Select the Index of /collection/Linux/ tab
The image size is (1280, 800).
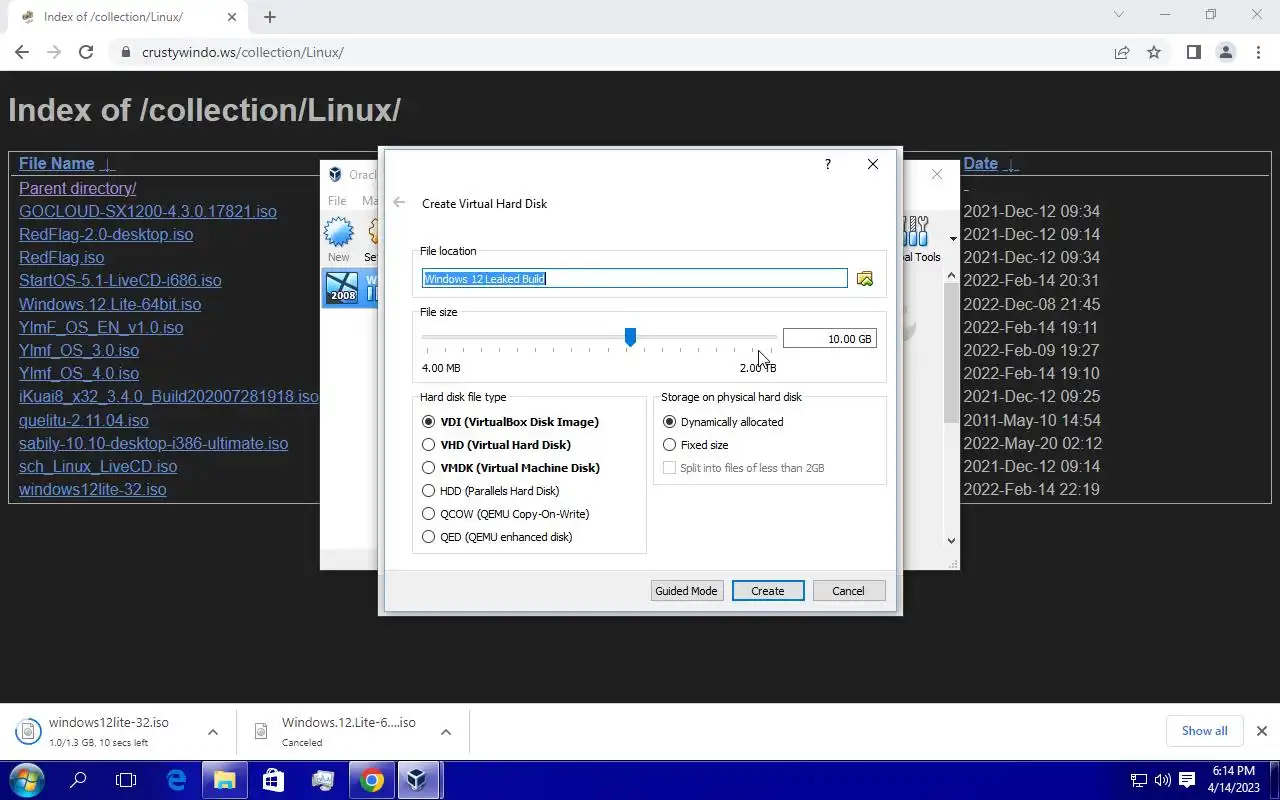tap(126, 17)
